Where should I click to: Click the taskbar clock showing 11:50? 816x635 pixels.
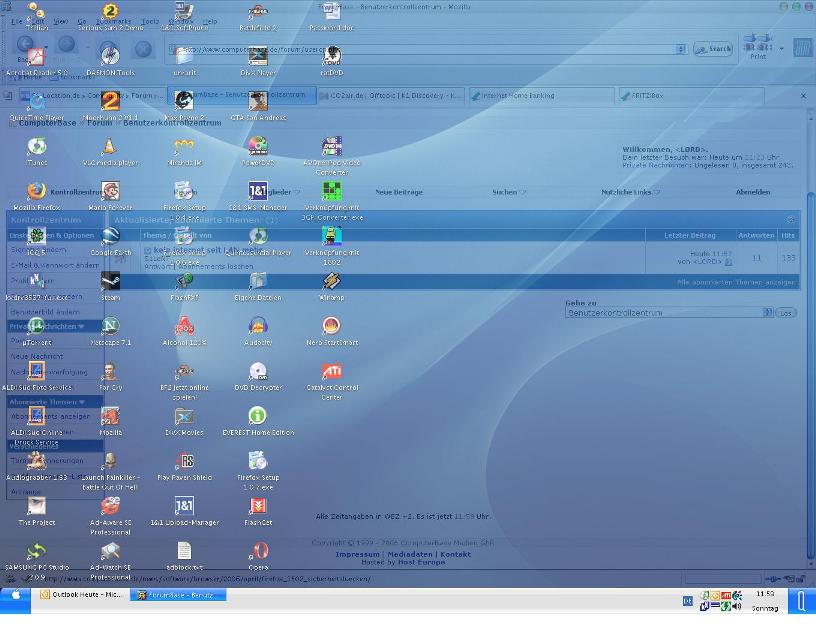pyautogui.click(x=765, y=593)
